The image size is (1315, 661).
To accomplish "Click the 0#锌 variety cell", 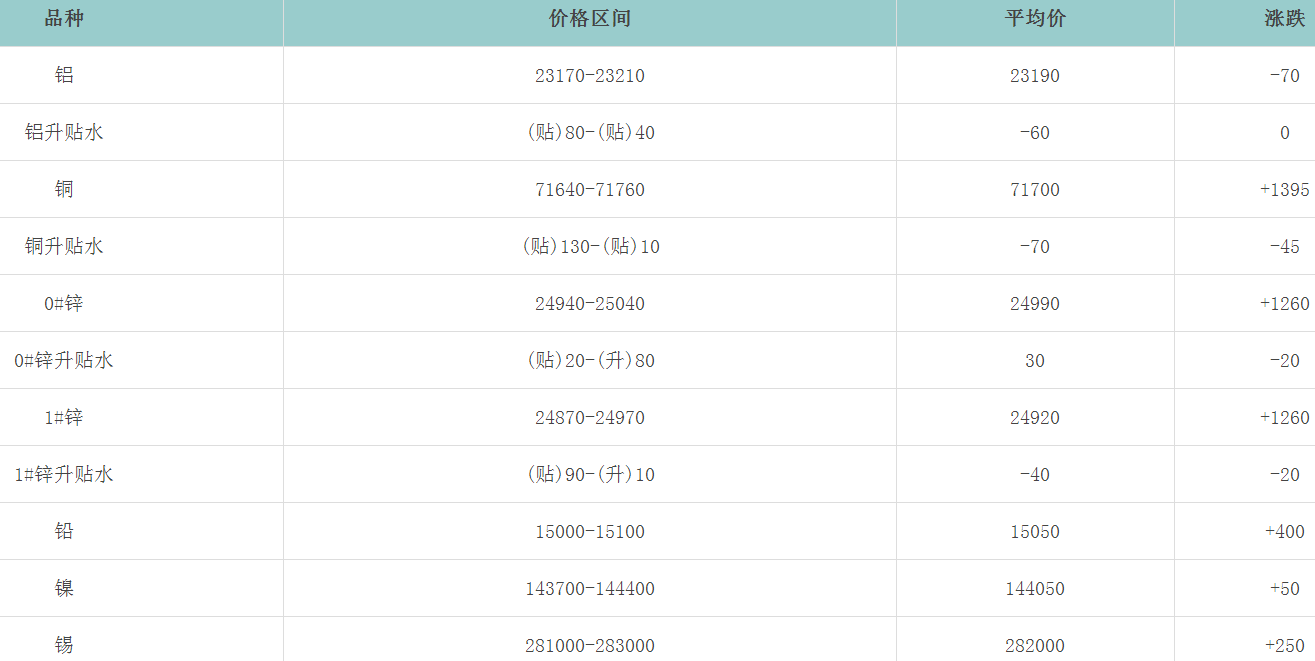I will (x=64, y=303).
